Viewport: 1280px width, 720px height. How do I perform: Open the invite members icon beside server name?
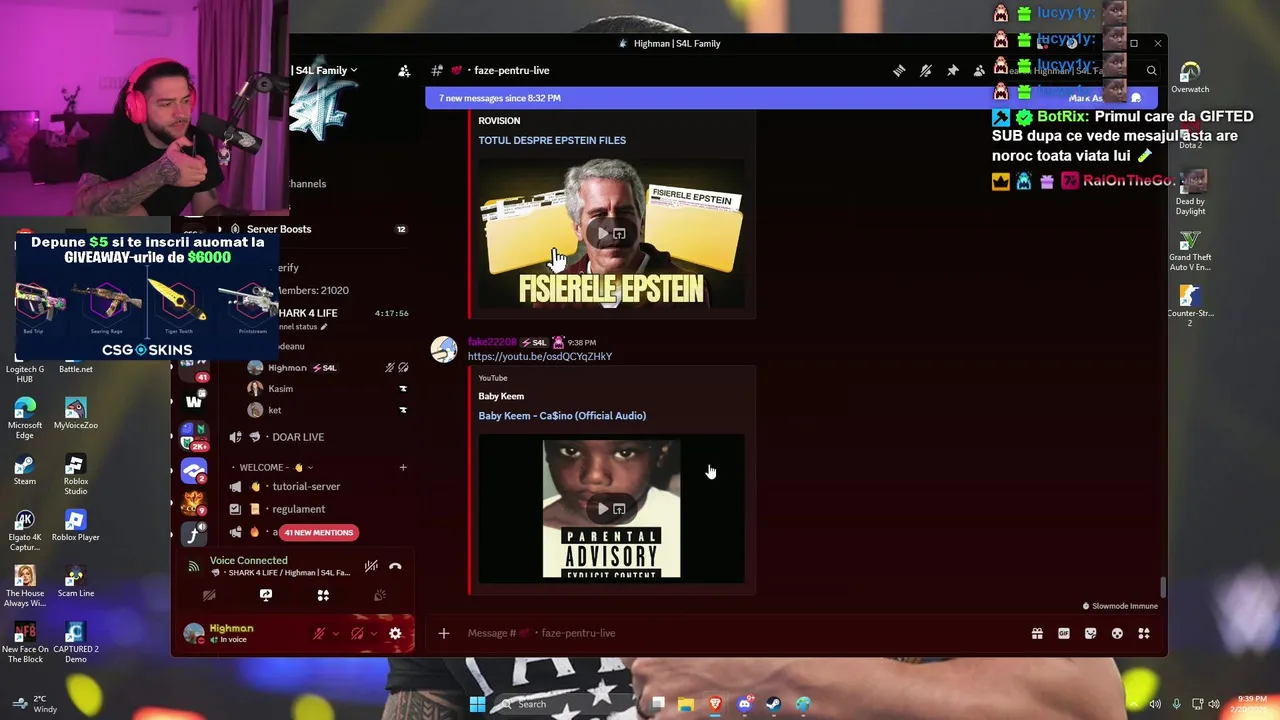404,71
